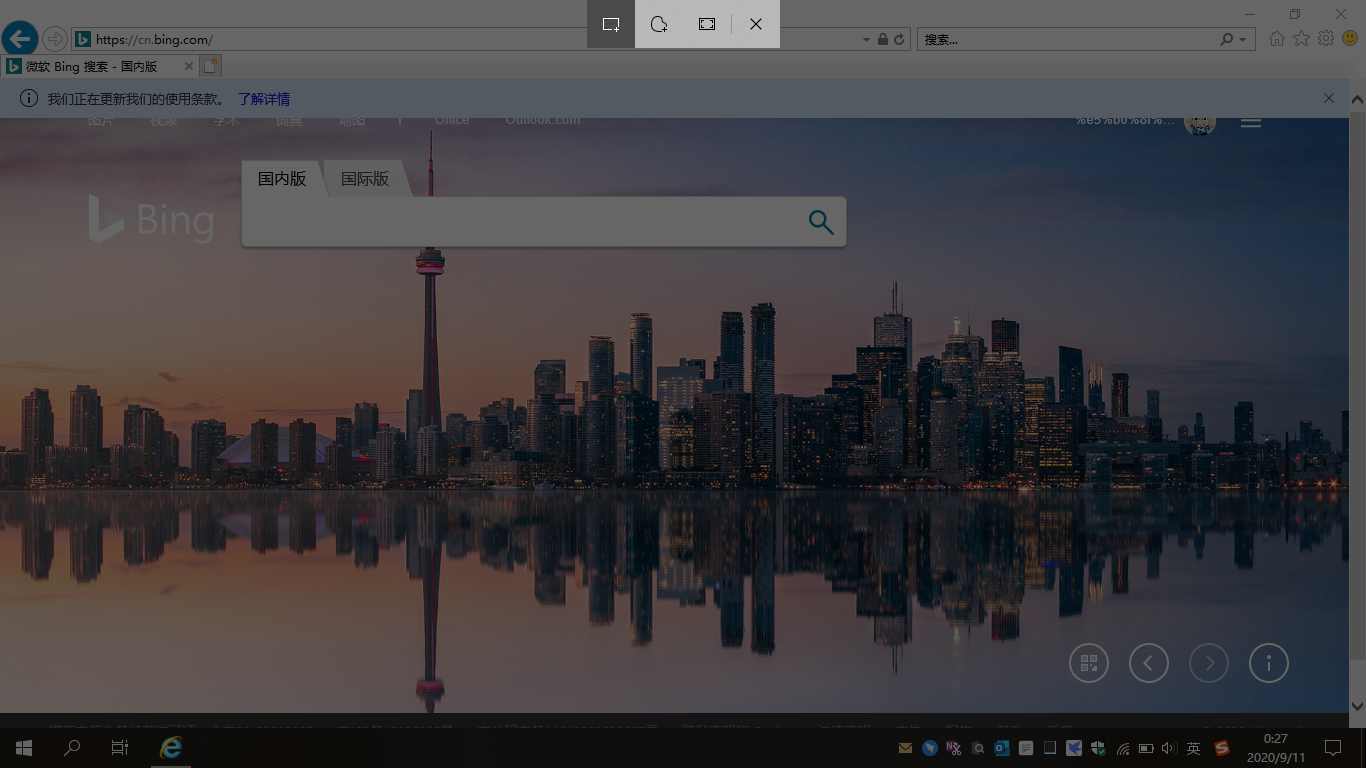Open taskbar search

[72, 748]
